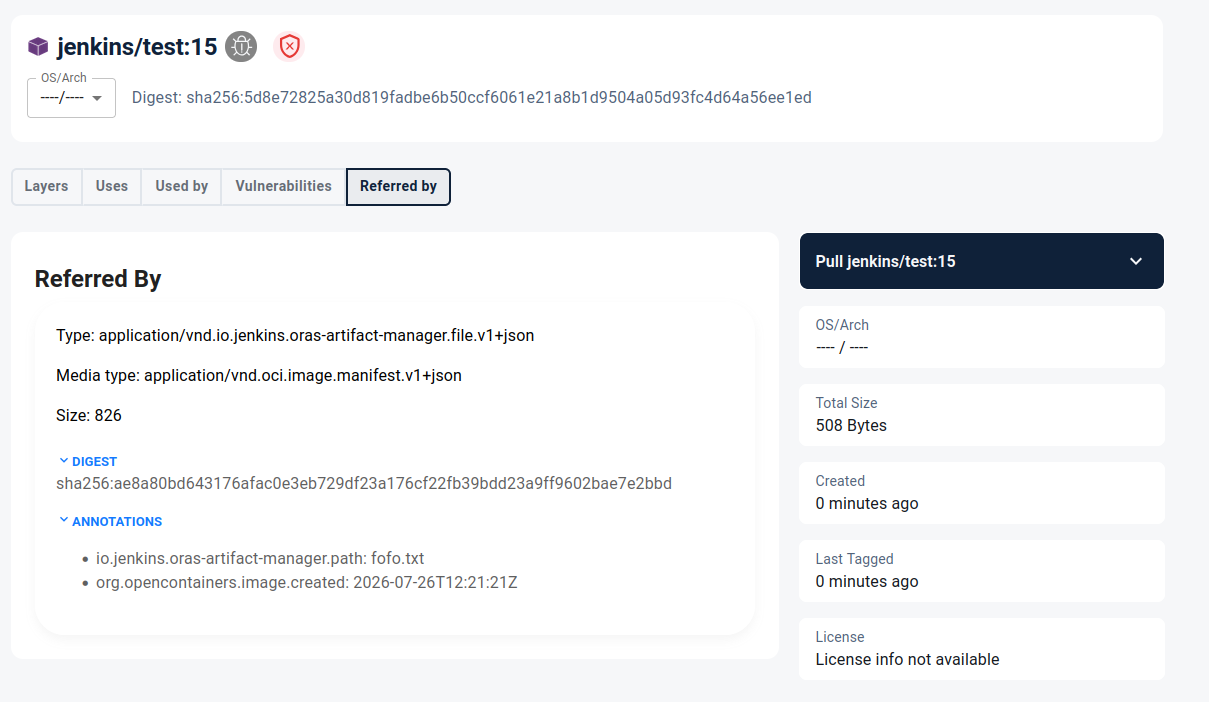Open the Used by tab

click(181, 186)
